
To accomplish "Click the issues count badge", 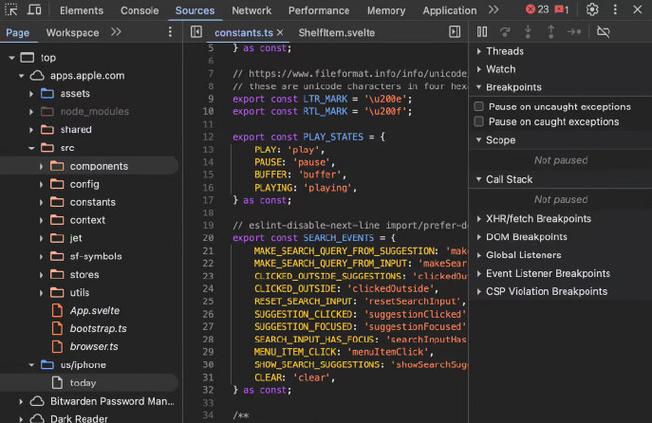I will point(561,10).
